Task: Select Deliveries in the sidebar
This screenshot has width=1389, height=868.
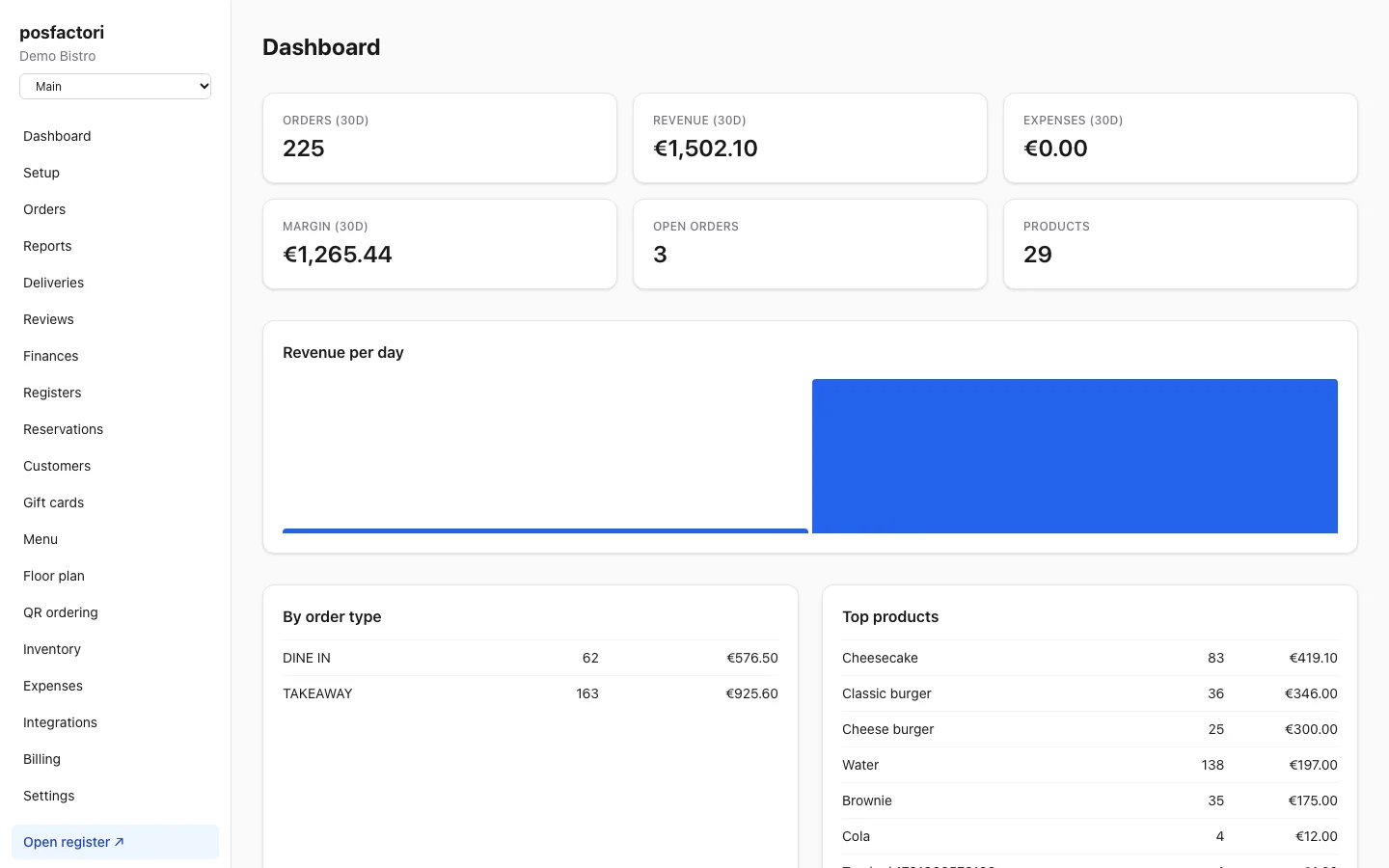Action: point(53,283)
